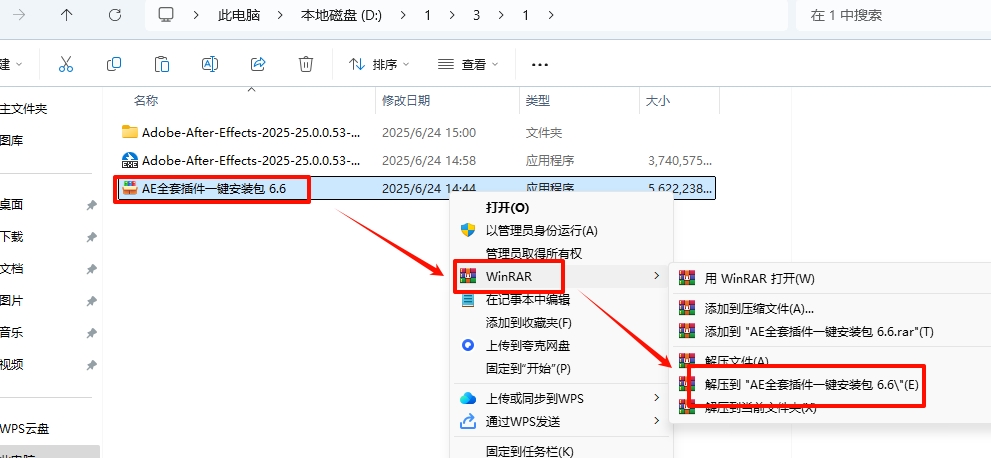Expand the 上传或同步到WPS submenu arrow
The height and width of the screenshot is (458, 991).
[x=657, y=398]
